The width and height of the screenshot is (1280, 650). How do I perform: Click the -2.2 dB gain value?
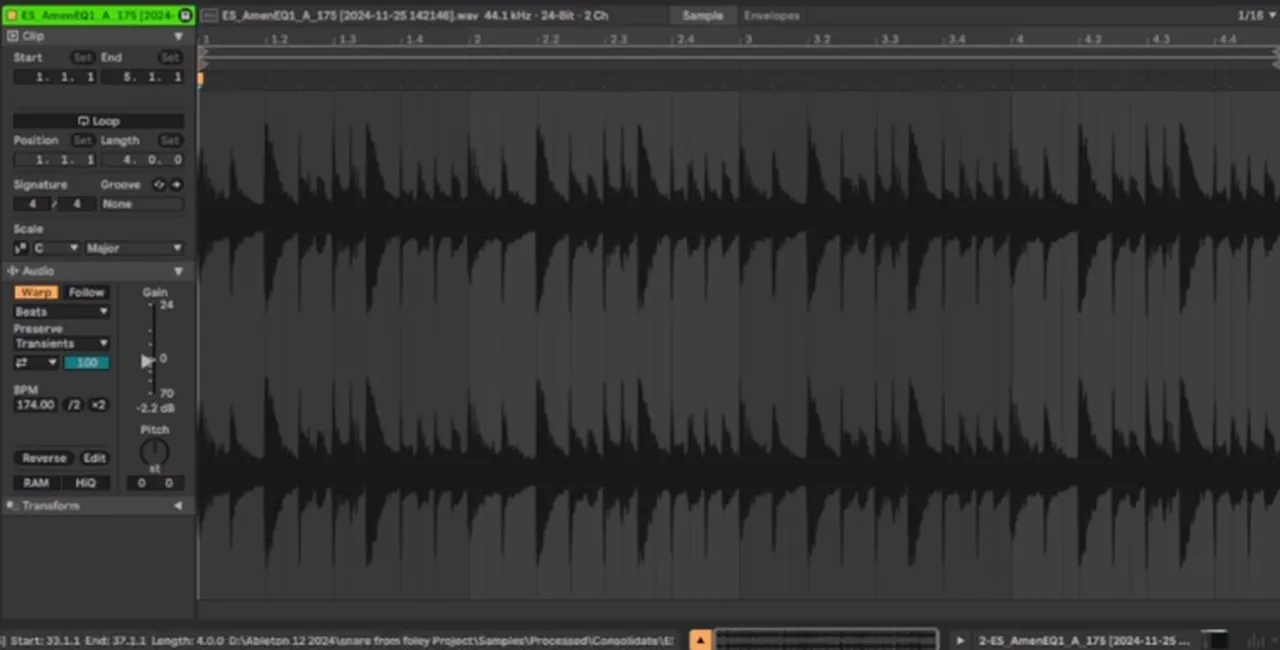coord(154,408)
